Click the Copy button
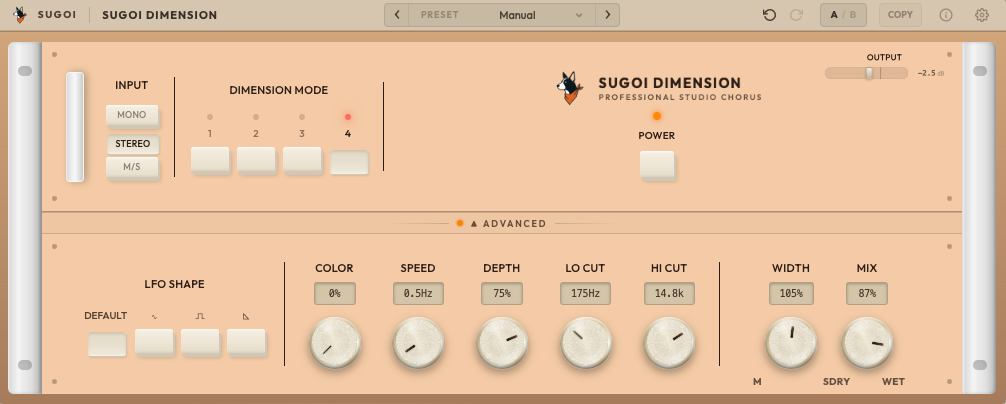Screen dimensions: 1006x404 [900, 15]
